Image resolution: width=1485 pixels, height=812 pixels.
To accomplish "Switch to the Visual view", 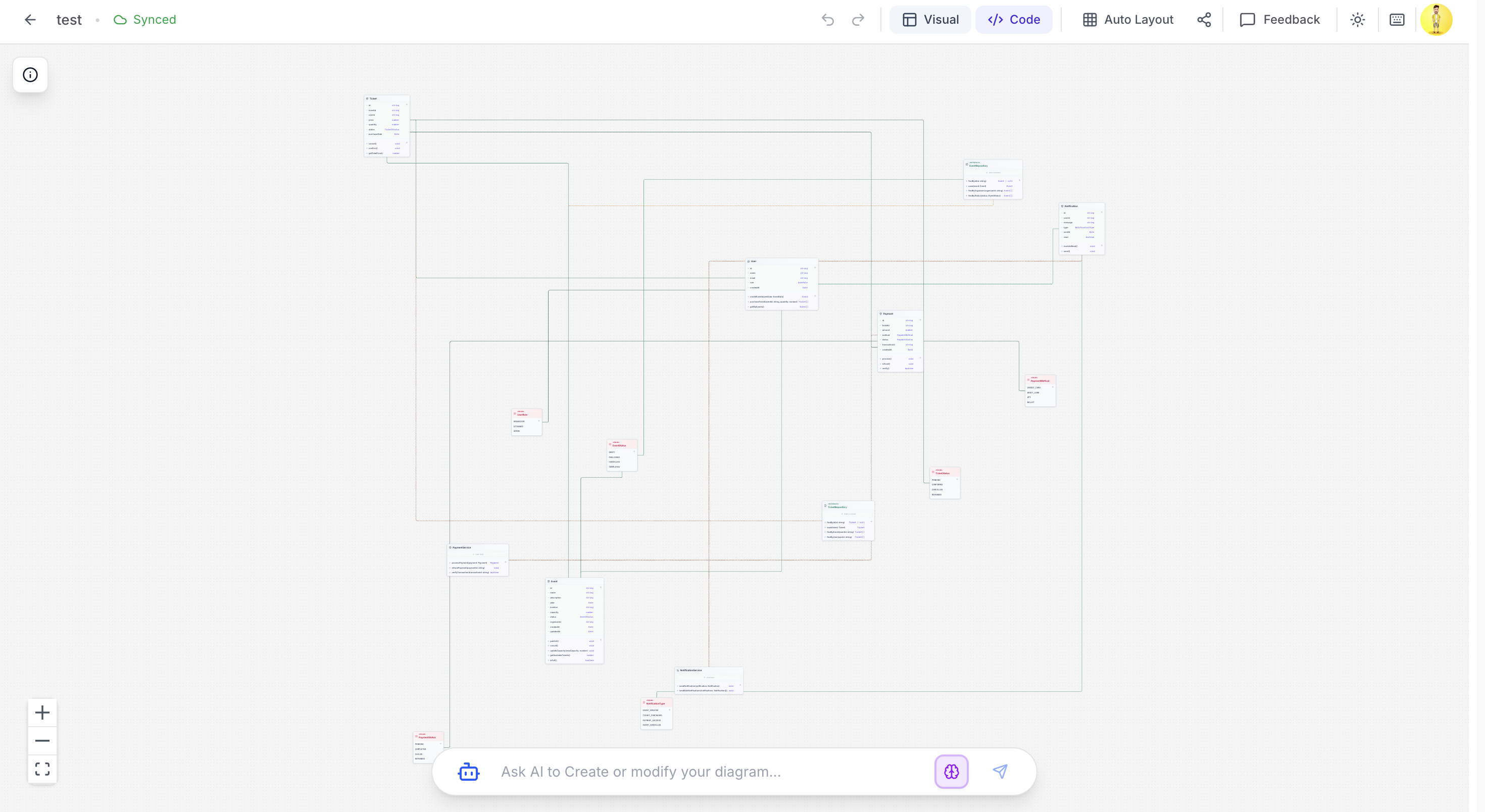I will tap(929, 19).
